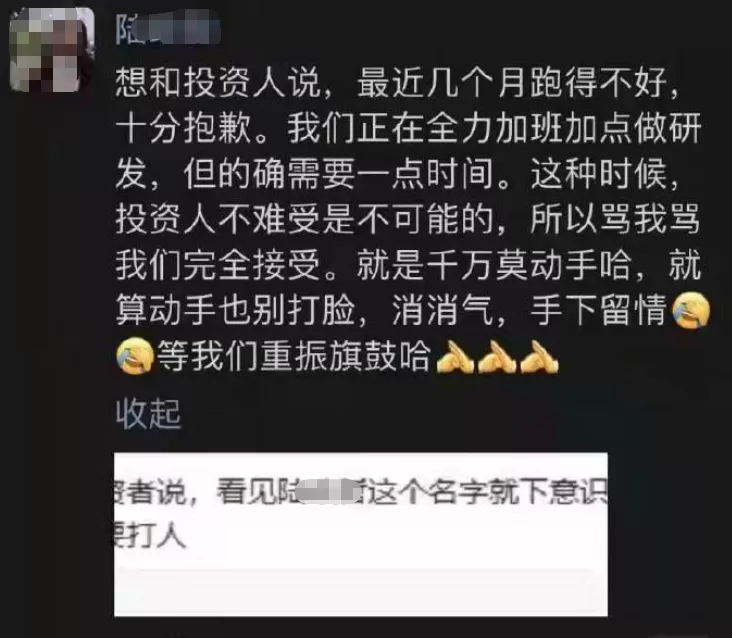Image resolution: width=732 pixels, height=638 pixels.
Task: Collapse the post using 收起
Action: pyautogui.click(x=148, y=414)
